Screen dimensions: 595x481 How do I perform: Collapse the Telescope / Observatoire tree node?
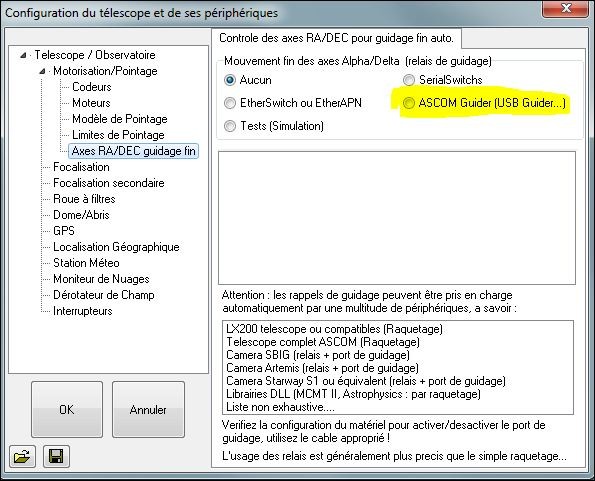(x=23, y=55)
